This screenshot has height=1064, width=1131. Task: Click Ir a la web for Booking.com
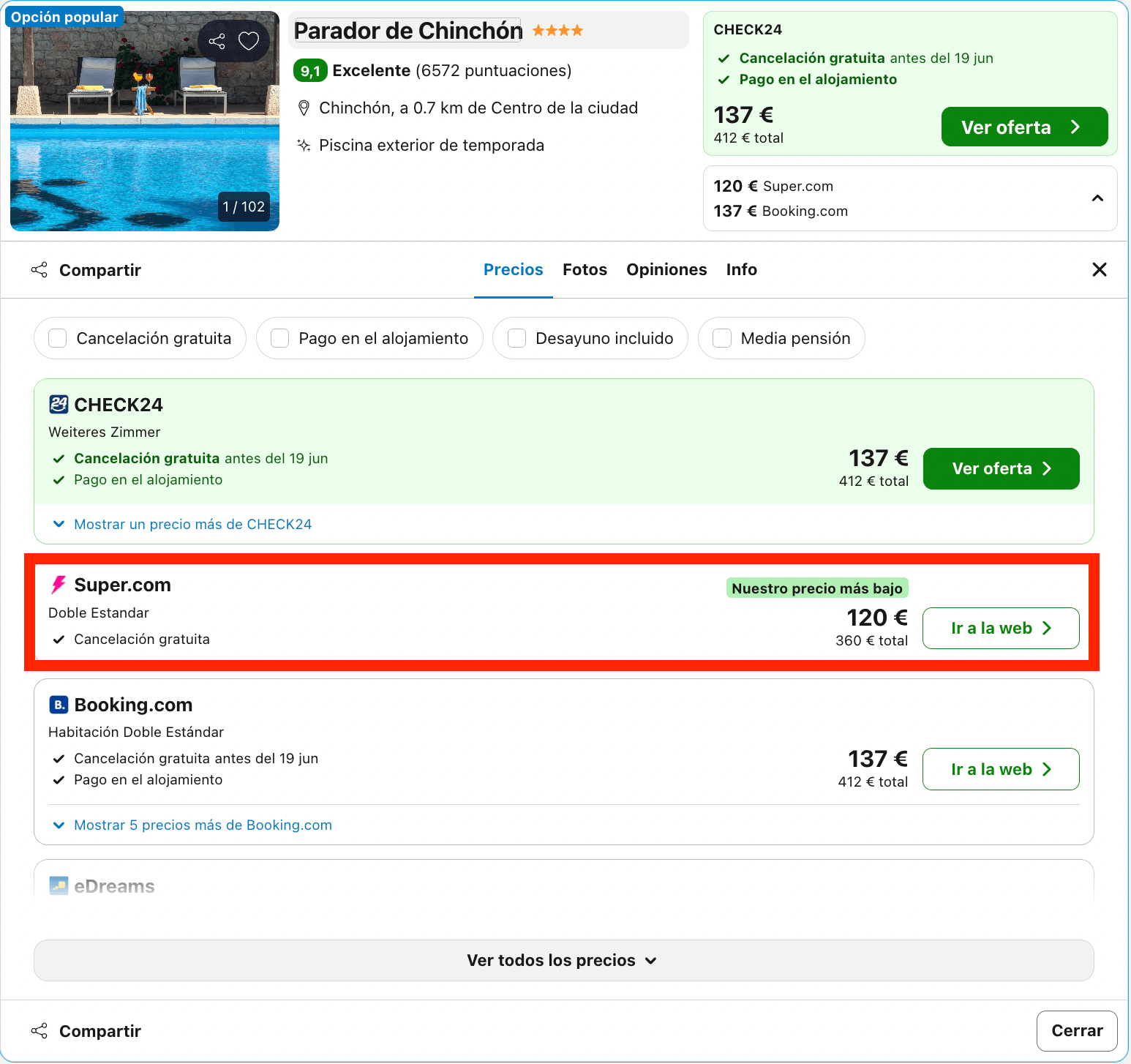(x=1001, y=769)
